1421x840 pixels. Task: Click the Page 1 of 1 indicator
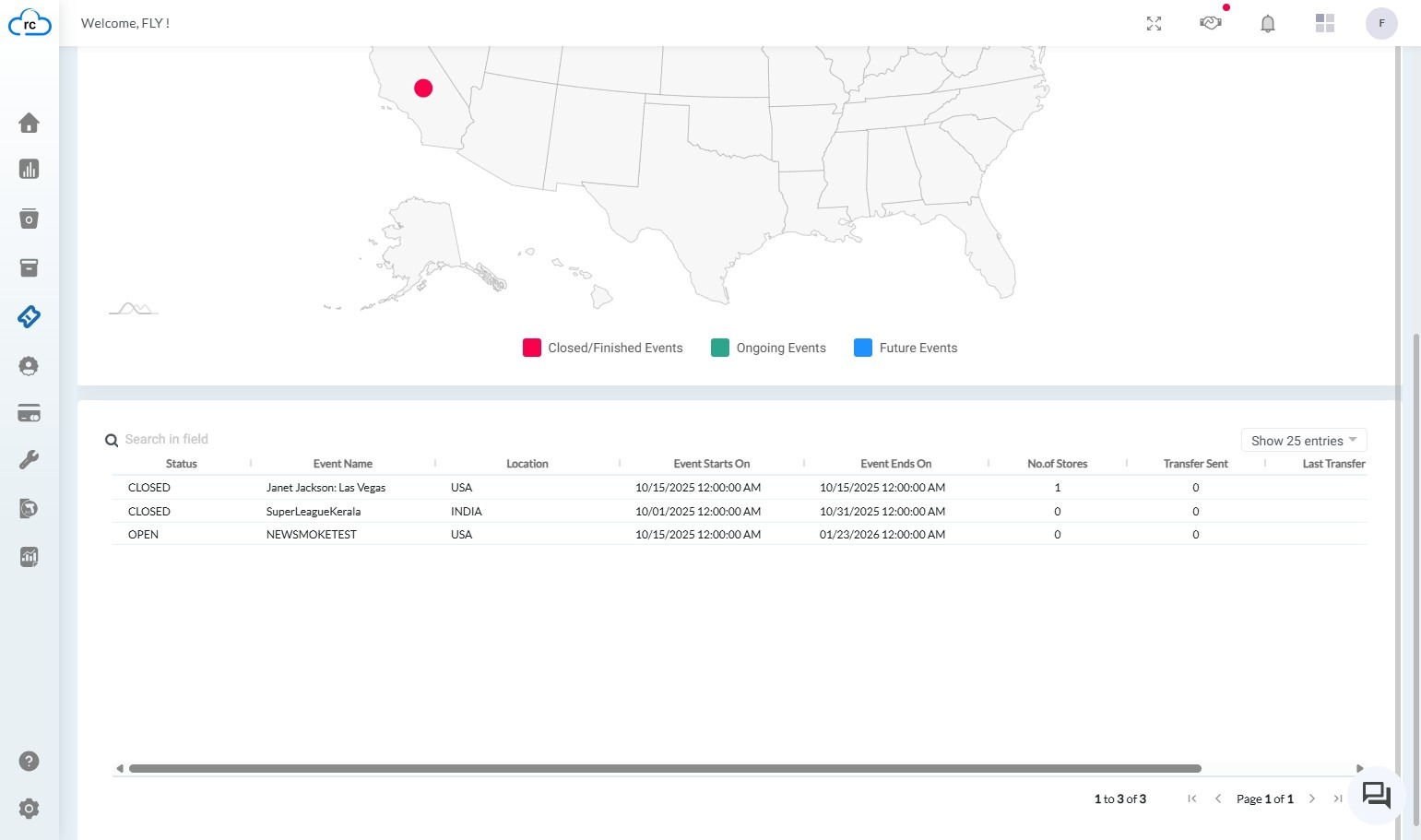1265,799
